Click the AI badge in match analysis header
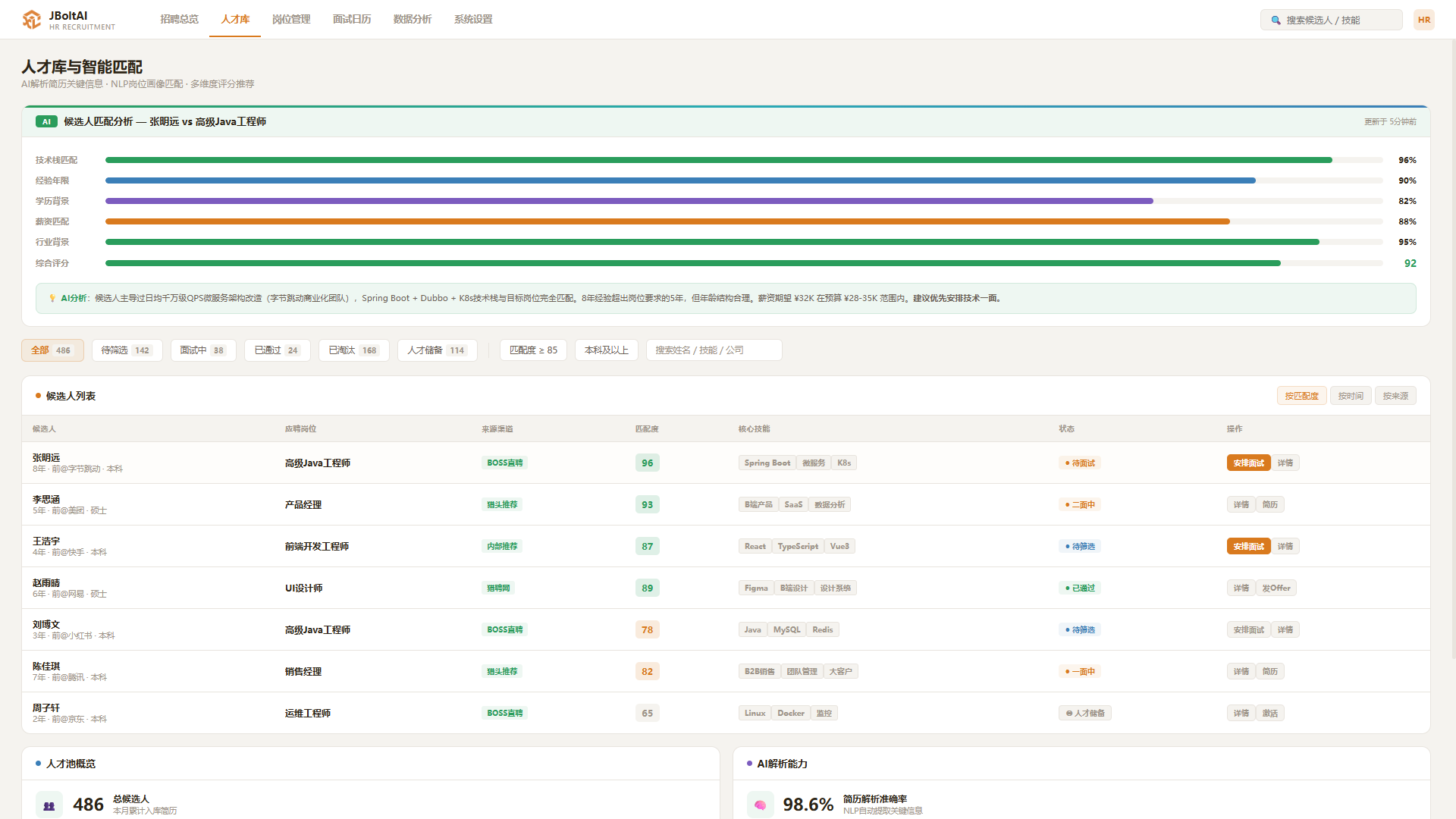Viewport: 1456px width, 819px height. coord(46,121)
